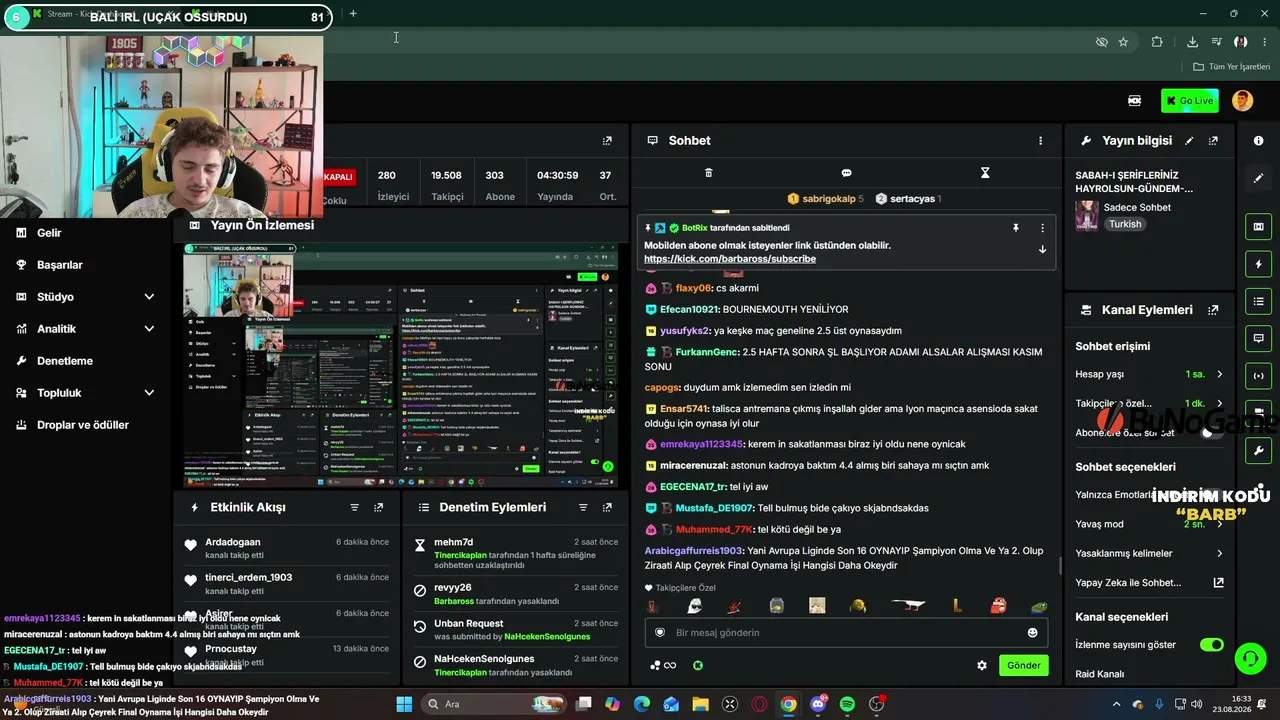
Task: Click Unban Request entry in Denetim Eylemleri
Action: click(x=469, y=623)
